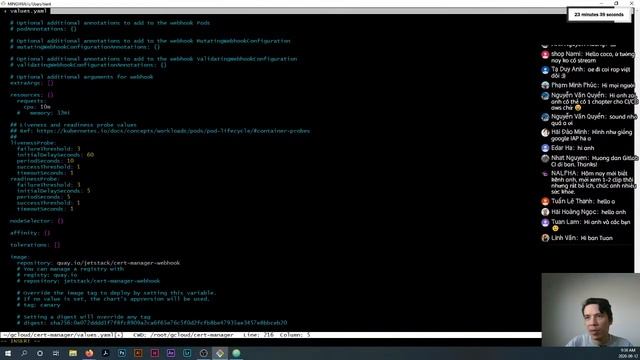Image resolution: width=640 pixels, height=360 pixels.
Task: Click vim status bar file path values.yaml
Action: pyautogui.click(x=62, y=335)
